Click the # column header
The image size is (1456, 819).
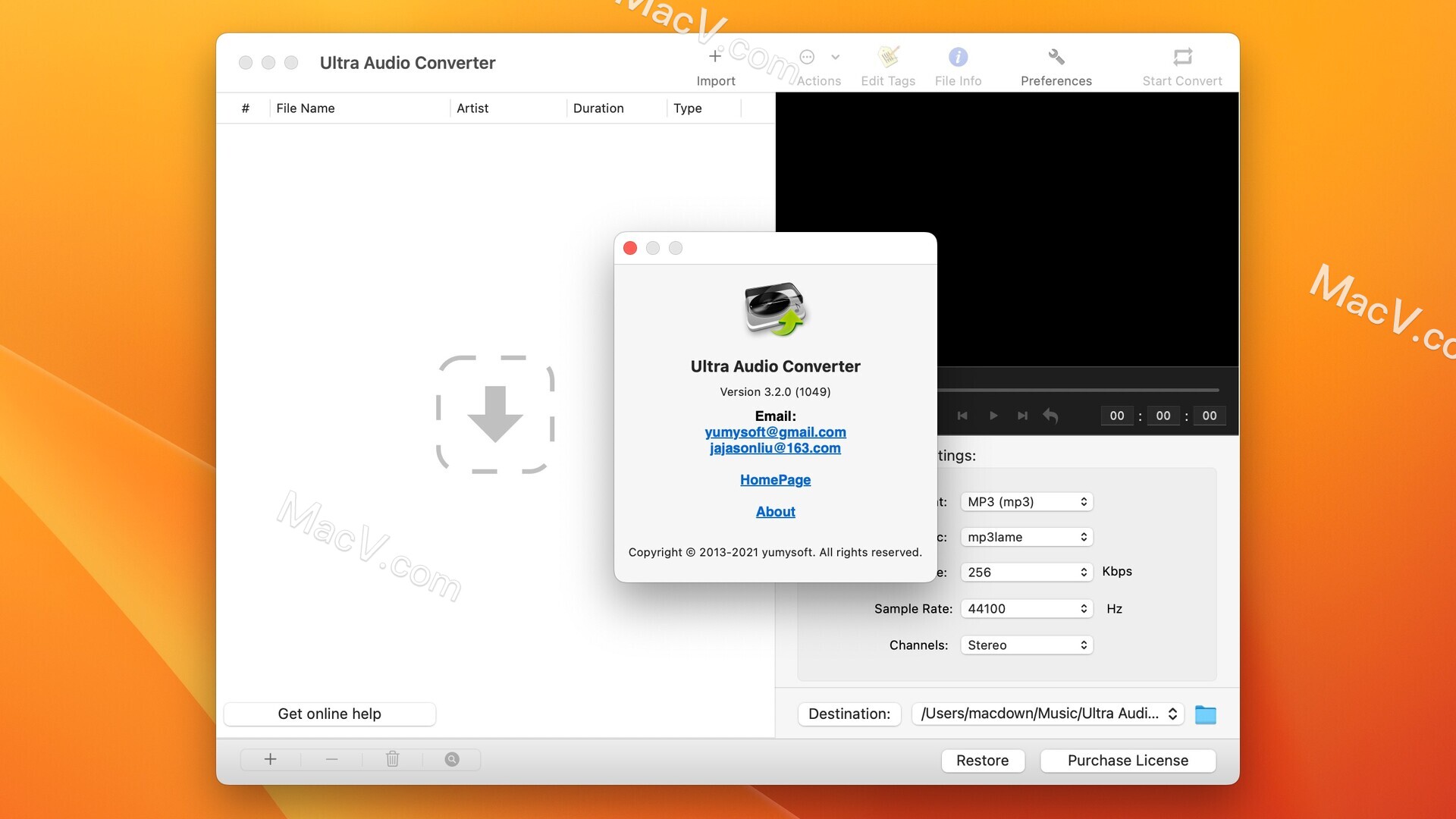pos(245,108)
